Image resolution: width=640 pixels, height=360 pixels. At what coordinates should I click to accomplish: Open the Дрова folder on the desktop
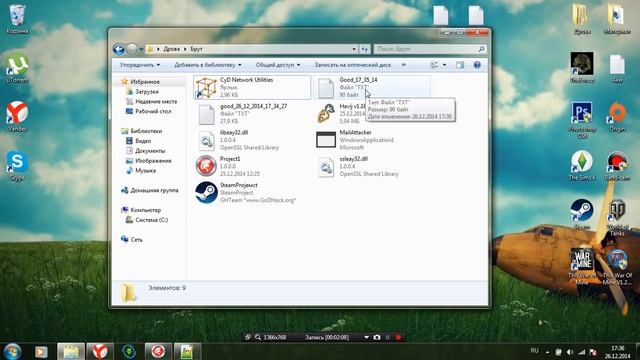(582, 18)
